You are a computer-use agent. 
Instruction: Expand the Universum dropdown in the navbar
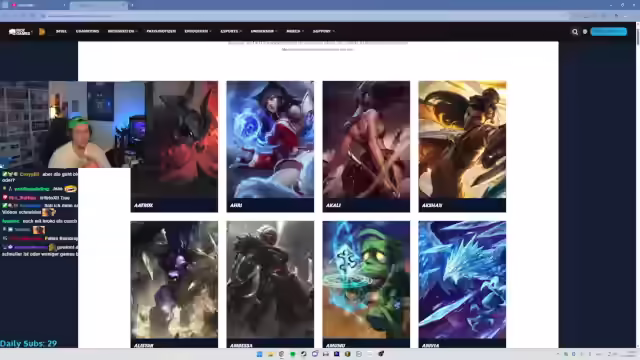pos(264,31)
